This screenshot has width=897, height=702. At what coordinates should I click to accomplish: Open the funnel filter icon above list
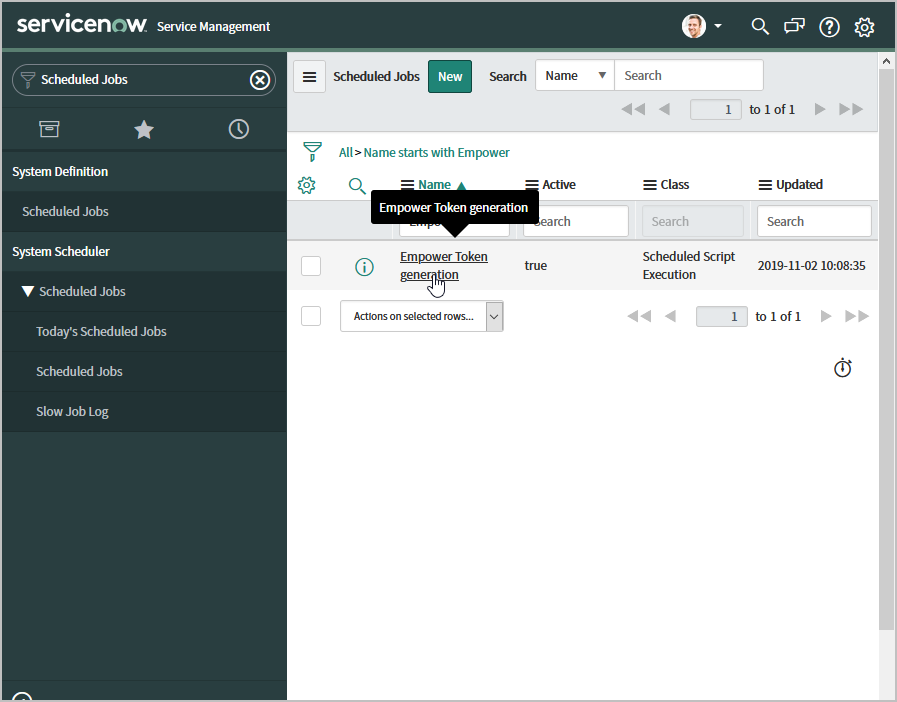coord(313,152)
